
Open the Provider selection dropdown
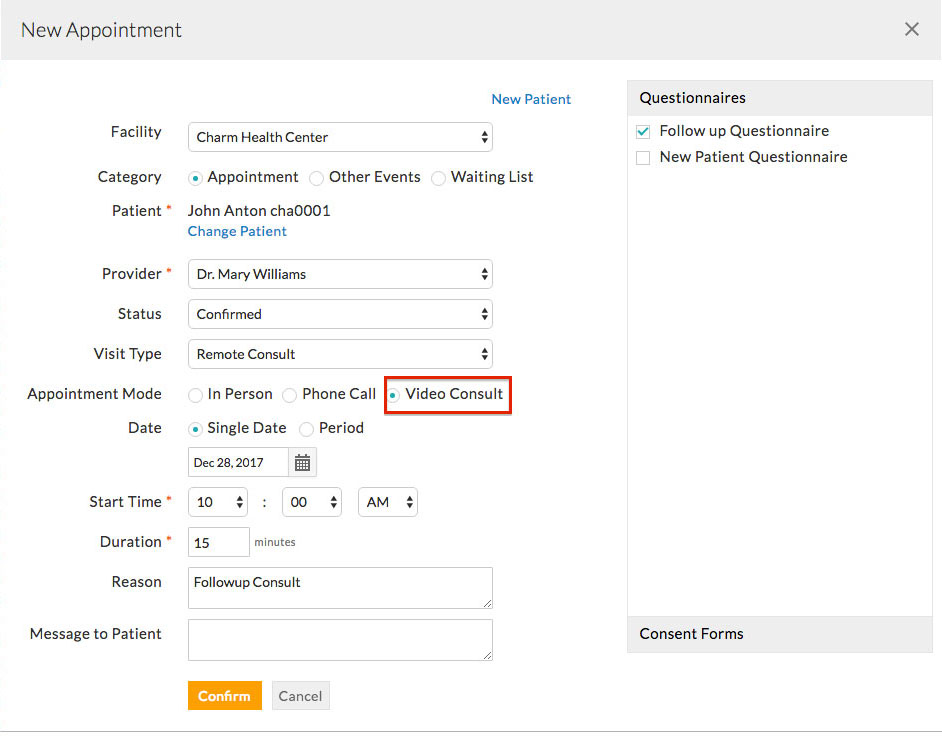pos(340,274)
